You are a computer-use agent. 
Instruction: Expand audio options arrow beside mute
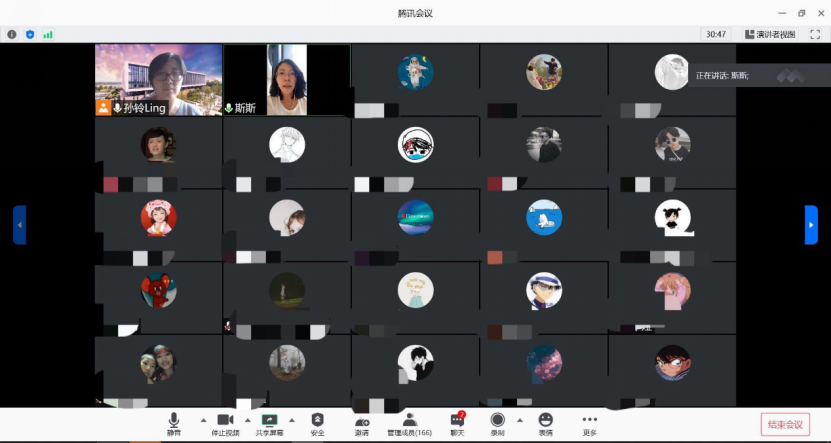click(204, 420)
